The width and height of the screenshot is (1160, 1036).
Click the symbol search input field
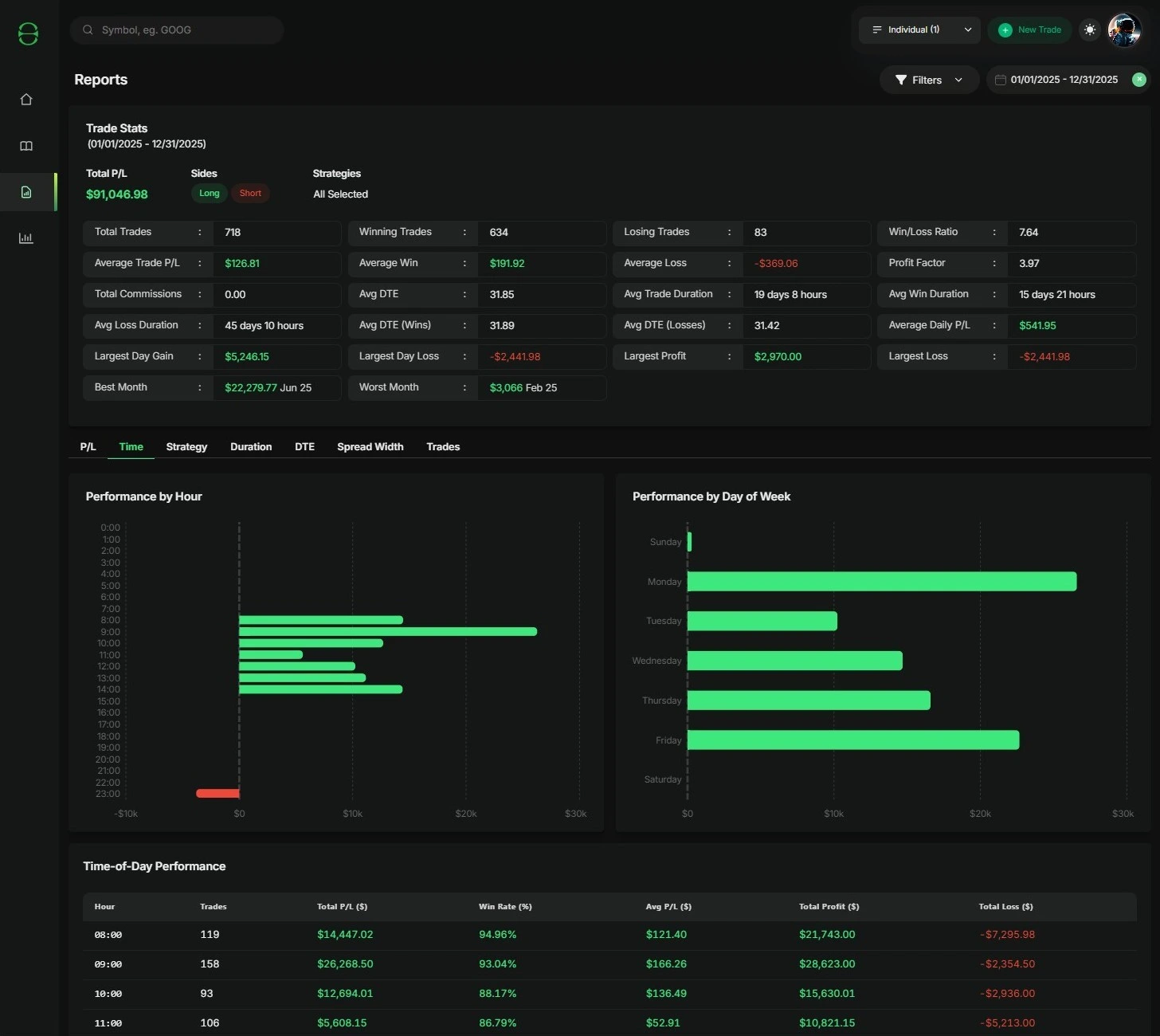tap(177, 29)
